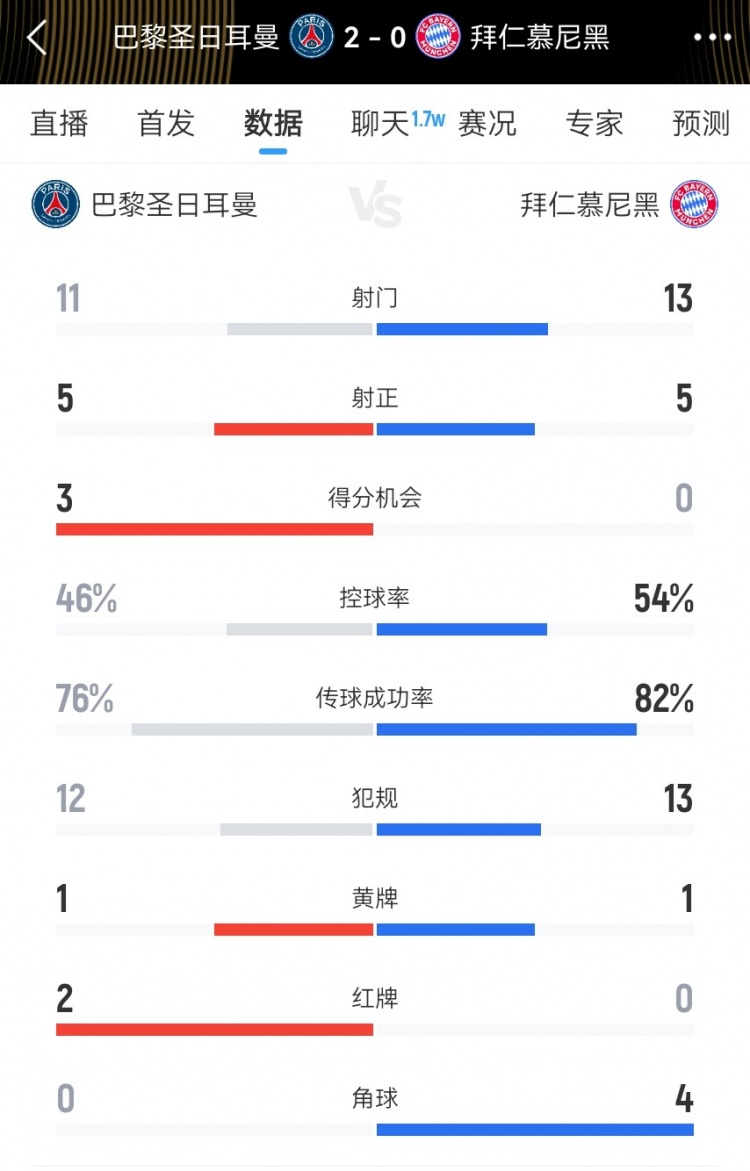Tap the 角球 corners stat bar
This screenshot has height=1171, width=750.
pos(375,1128)
